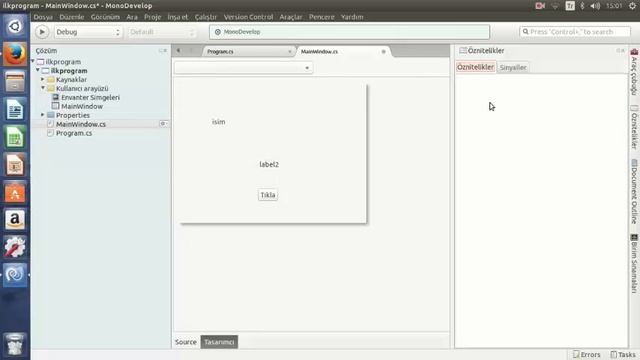Switch to Source view
640x360 pixels.
pyautogui.click(x=186, y=342)
